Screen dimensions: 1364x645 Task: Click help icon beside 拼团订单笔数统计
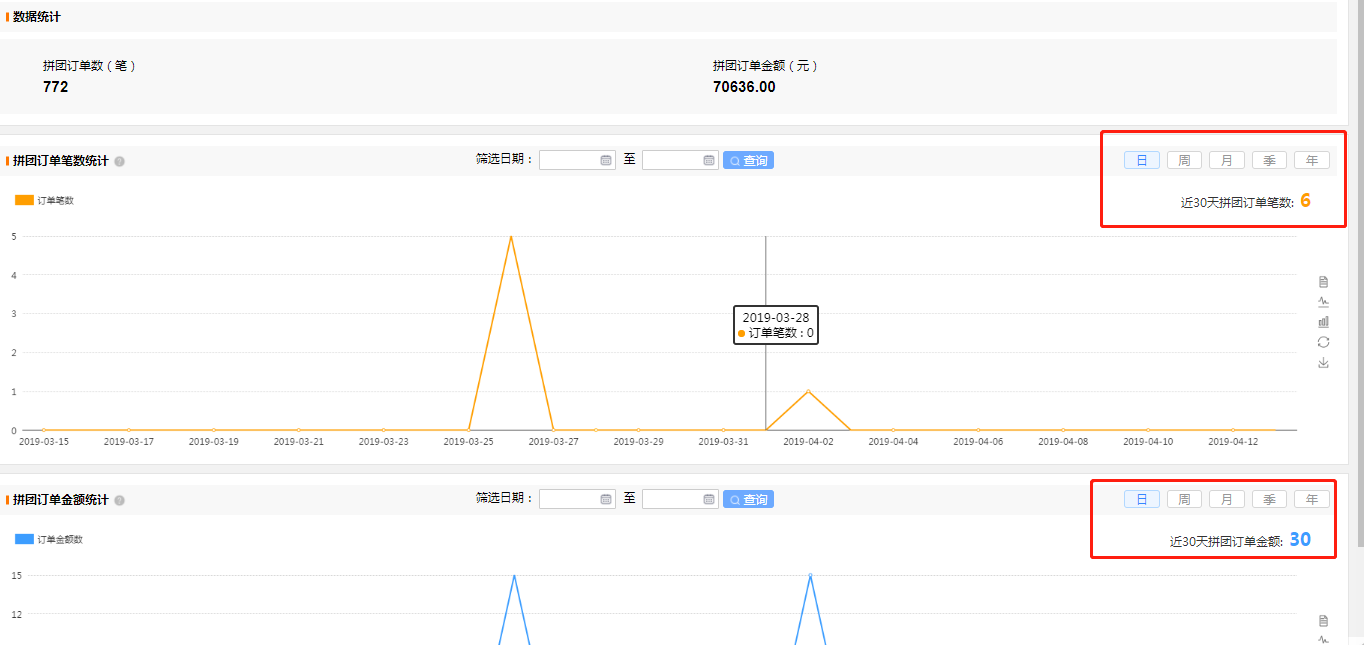pos(119,161)
